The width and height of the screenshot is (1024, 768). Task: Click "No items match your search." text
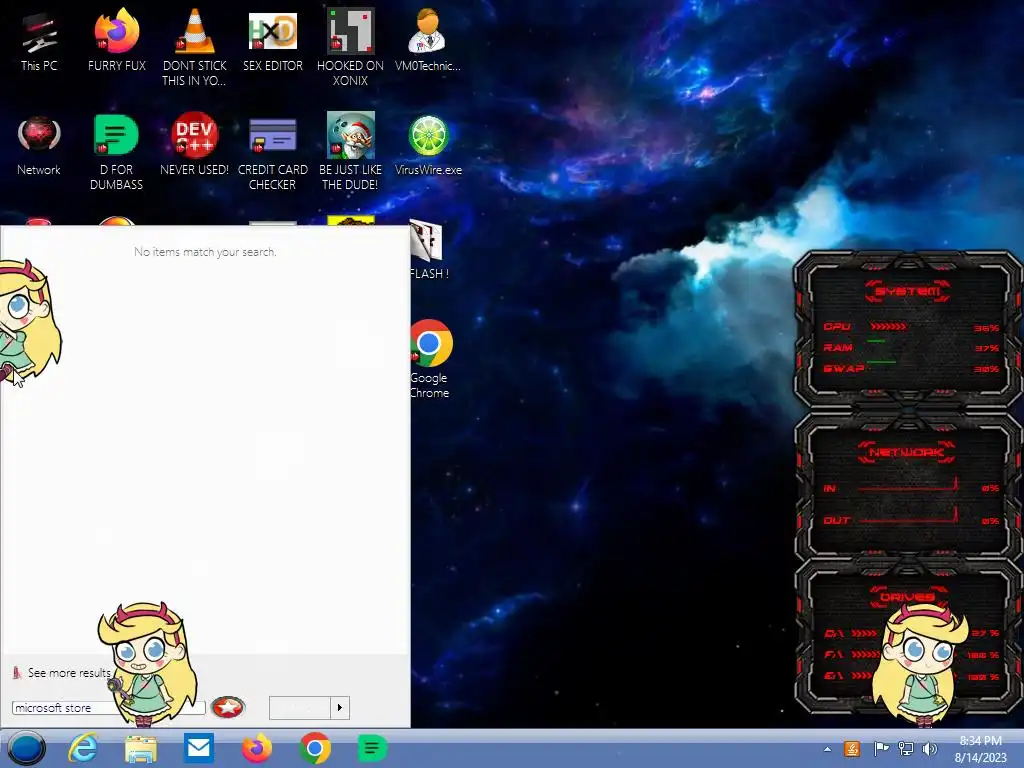(x=205, y=252)
